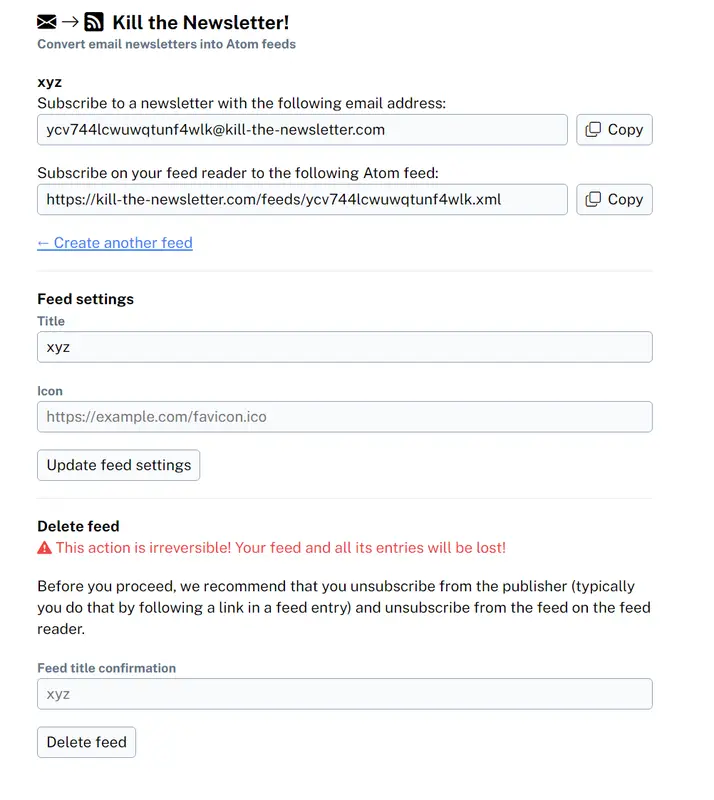The height and width of the screenshot is (800, 714).
Task: Click the RSS feed icon in the header
Action: point(94,22)
